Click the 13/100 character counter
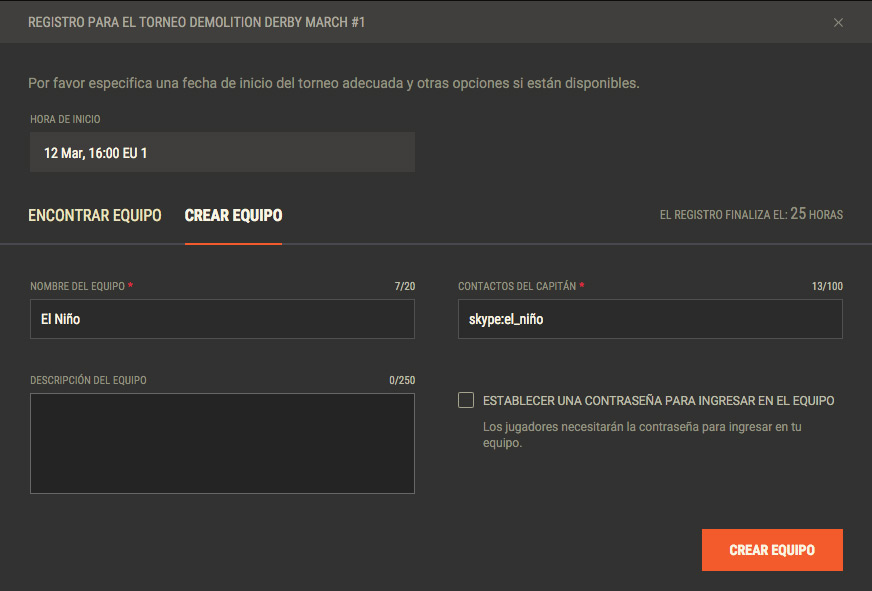The width and height of the screenshot is (872, 591). [x=827, y=286]
